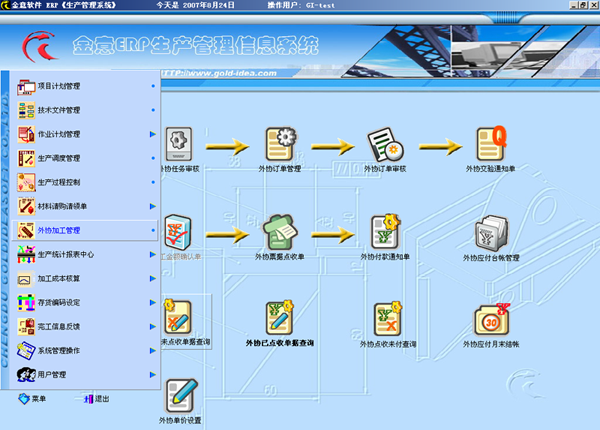Click 外协付款通知单 icon
The width and height of the screenshot is (600, 430).
click(385, 233)
